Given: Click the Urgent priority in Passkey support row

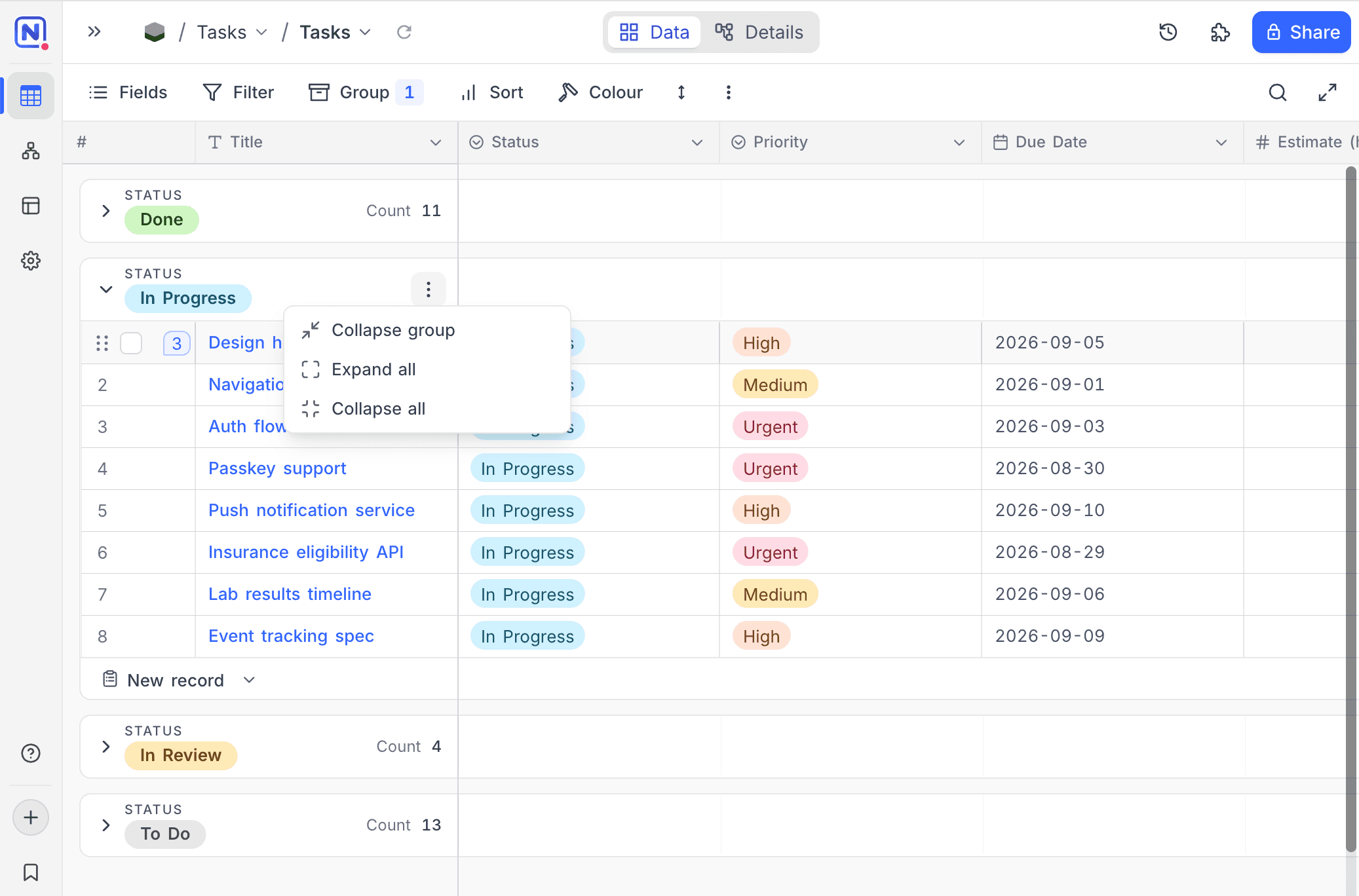Looking at the screenshot, I should pos(771,468).
